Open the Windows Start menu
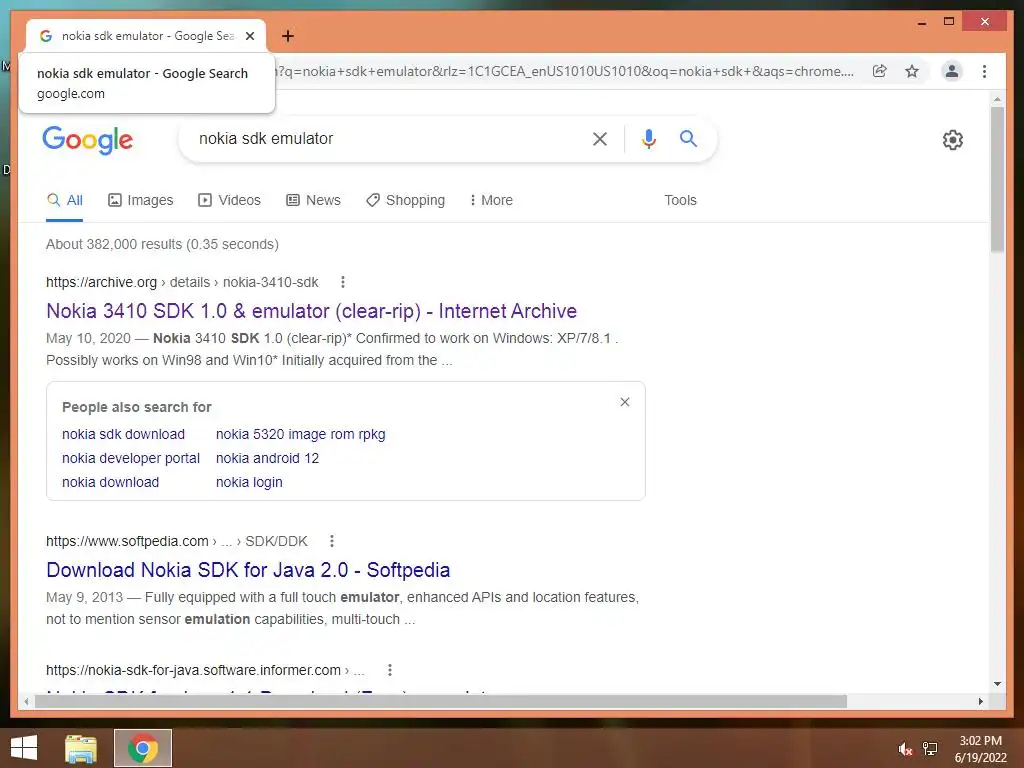This screenshot has width=1024, height=768. pos(24,748)
